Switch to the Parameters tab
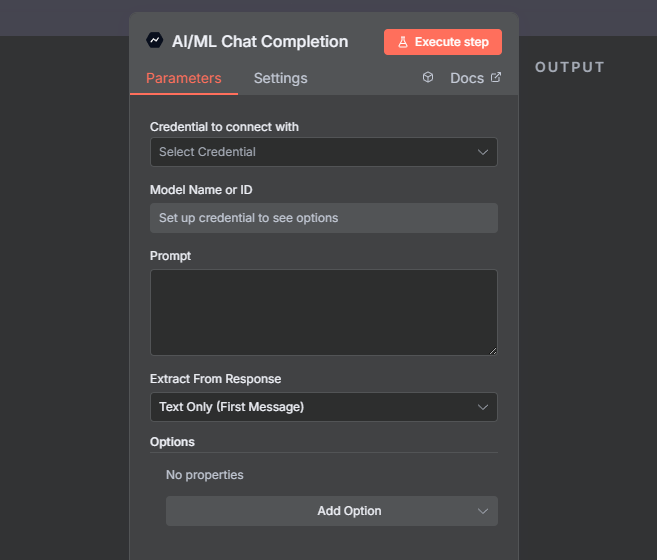Screen dimensions: 657x560 184,78
